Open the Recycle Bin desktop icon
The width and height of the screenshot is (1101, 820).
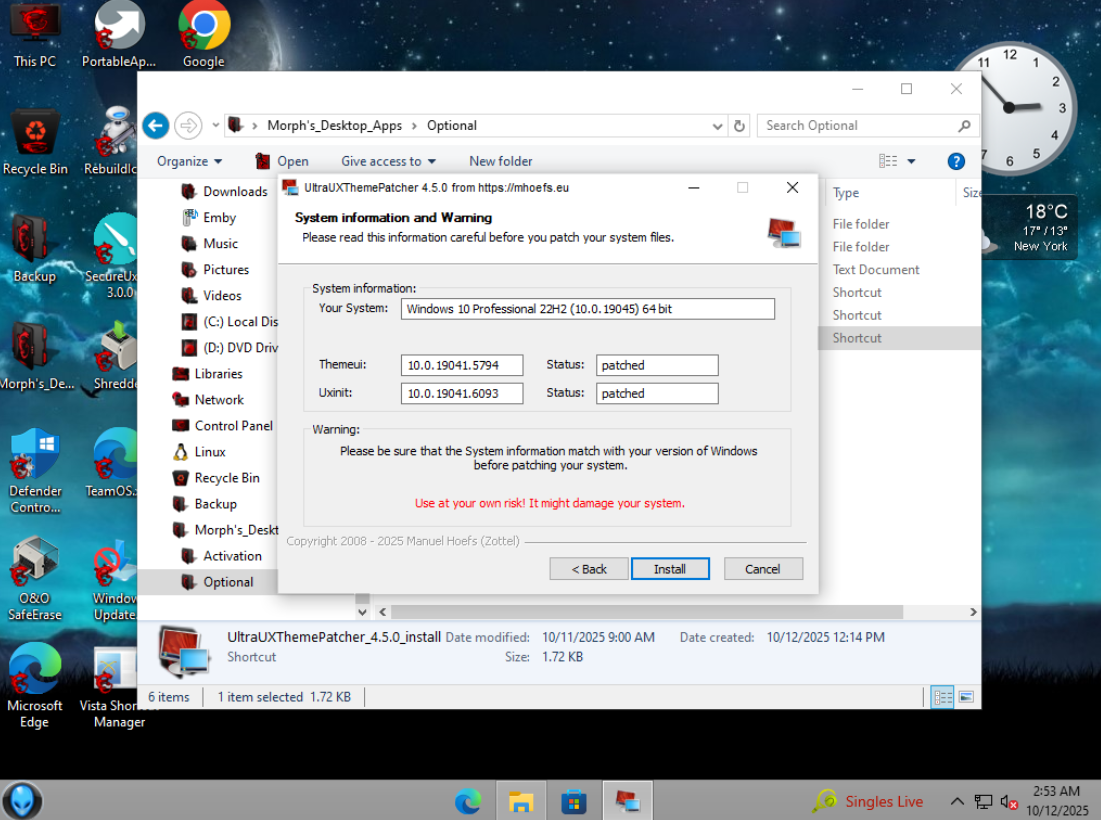(35, 143)
